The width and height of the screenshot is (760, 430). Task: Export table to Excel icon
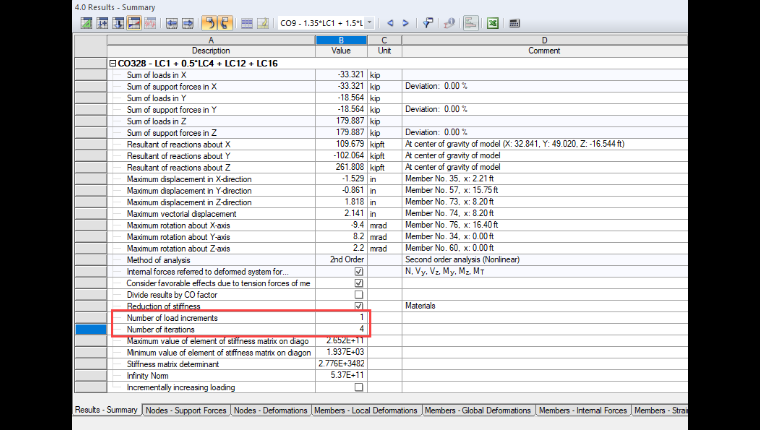click(x=493, y=23)
